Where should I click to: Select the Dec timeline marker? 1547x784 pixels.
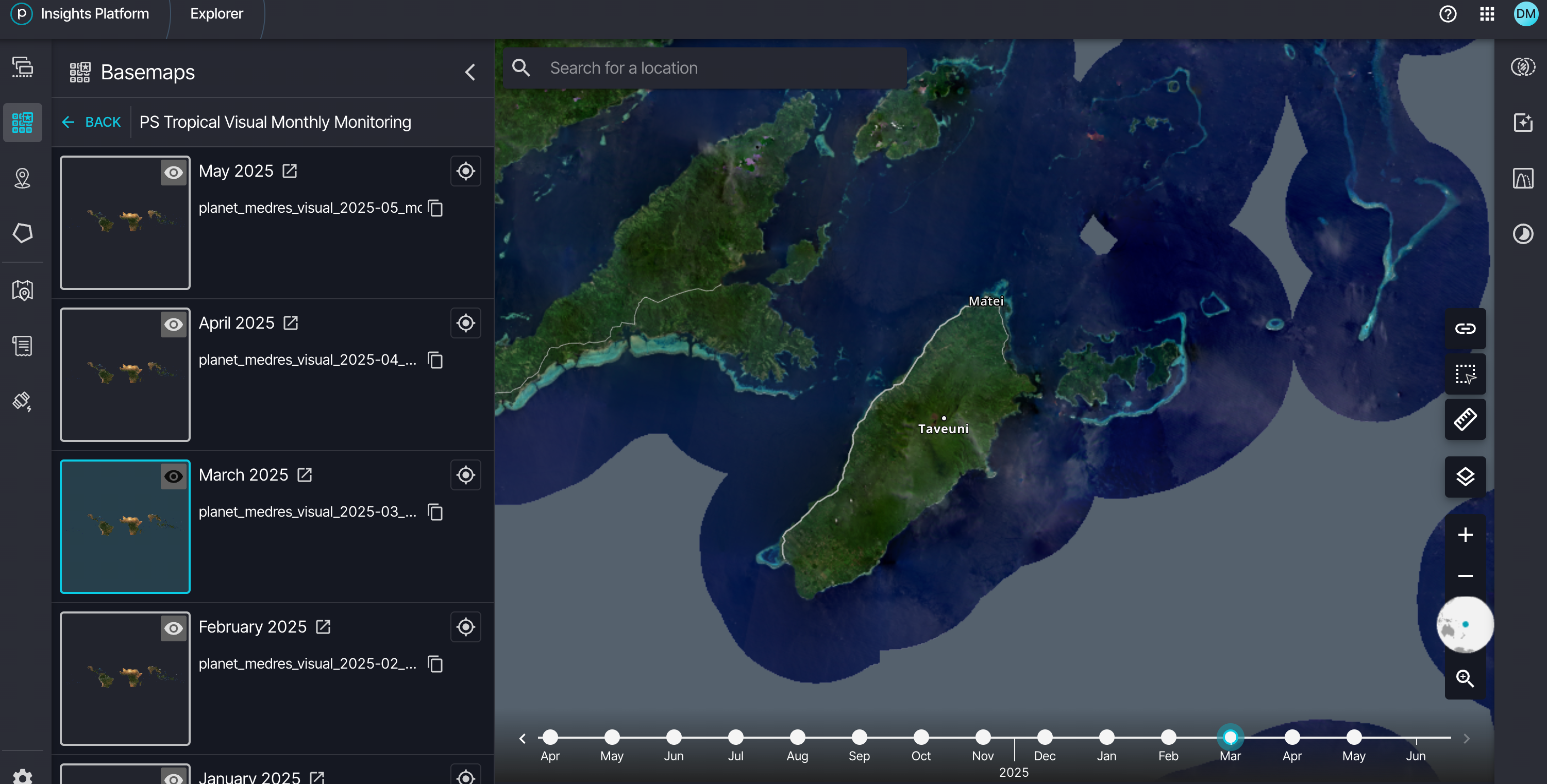1045,737
